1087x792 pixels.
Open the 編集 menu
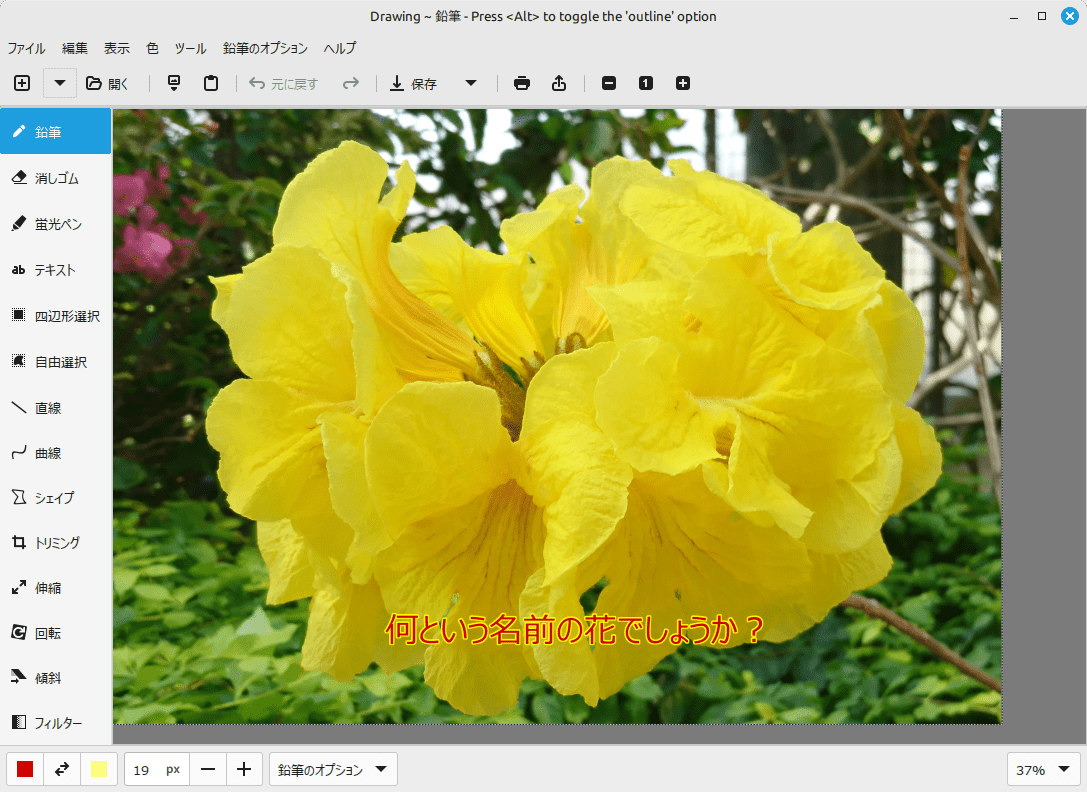tap(75, 48)
